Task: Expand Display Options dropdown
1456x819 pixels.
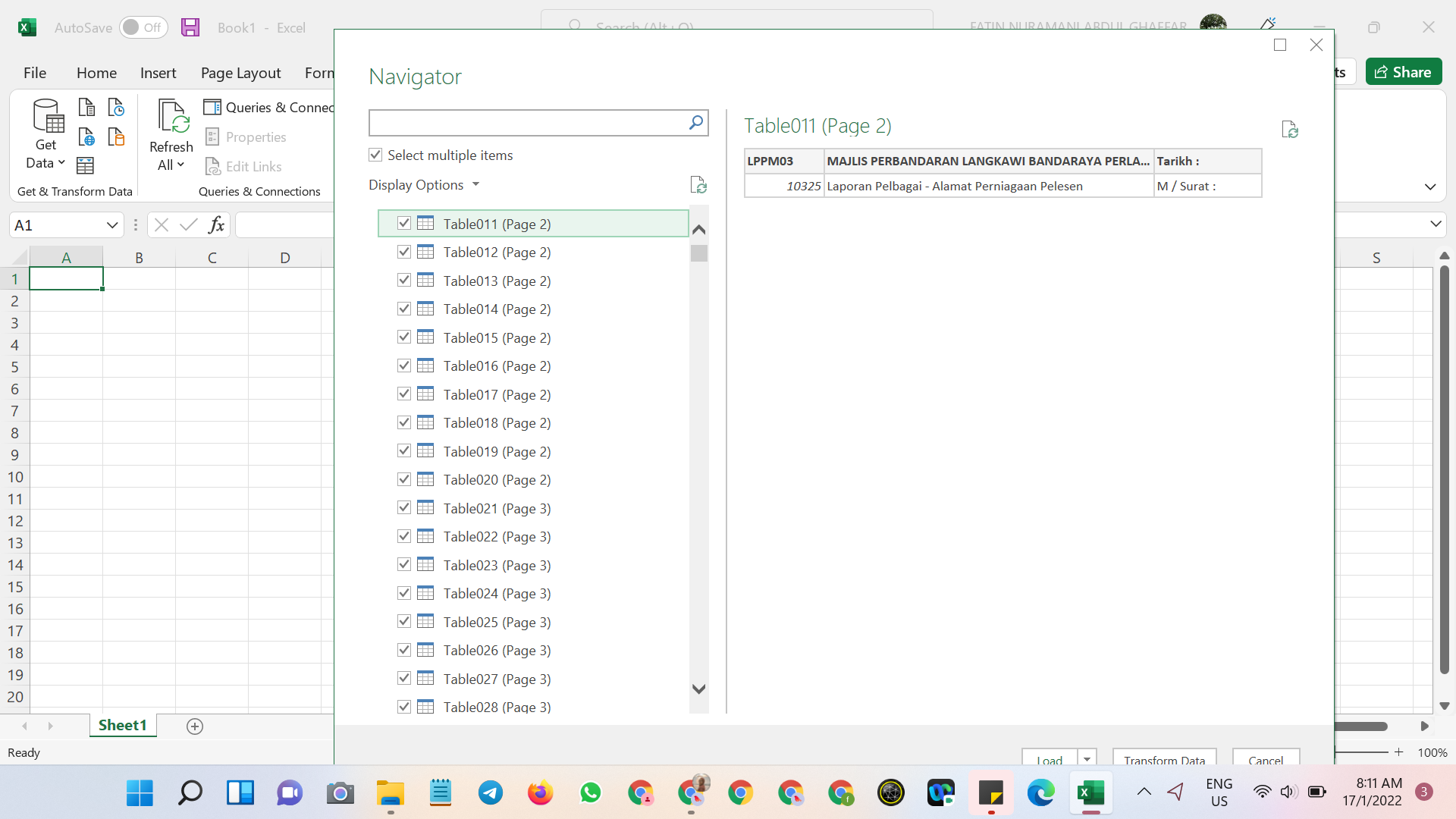Action: 424,185
